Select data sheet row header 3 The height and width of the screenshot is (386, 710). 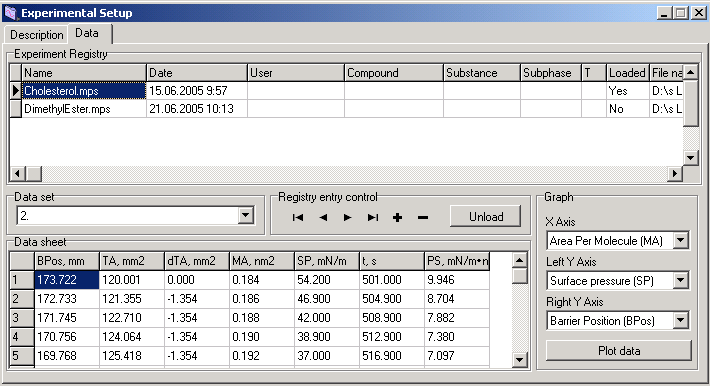coord(22,318)
